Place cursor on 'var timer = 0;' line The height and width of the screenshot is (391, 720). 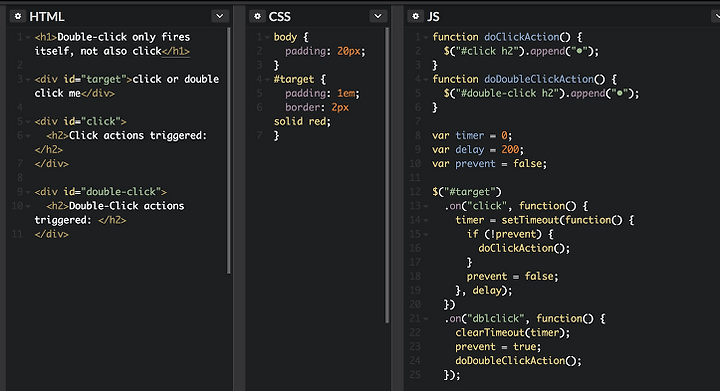[472, 136]
